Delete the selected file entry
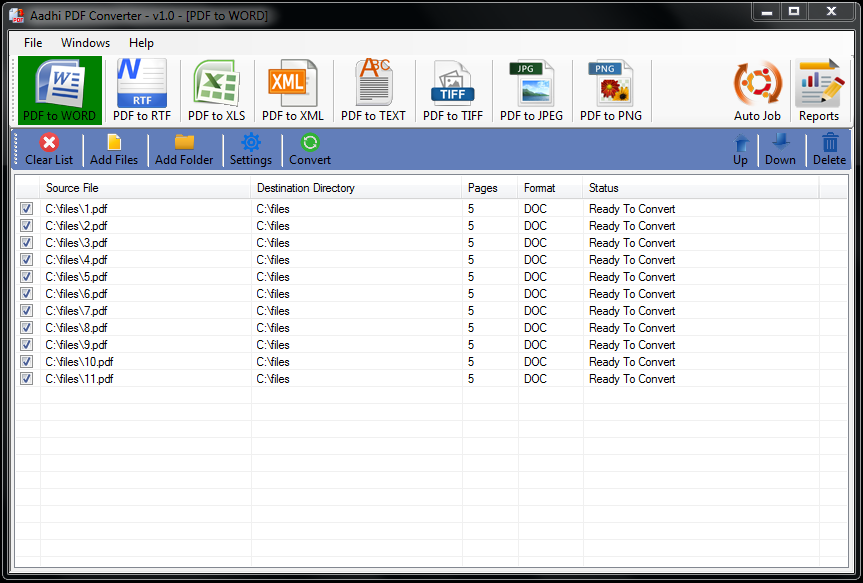 tap(829, 149)
